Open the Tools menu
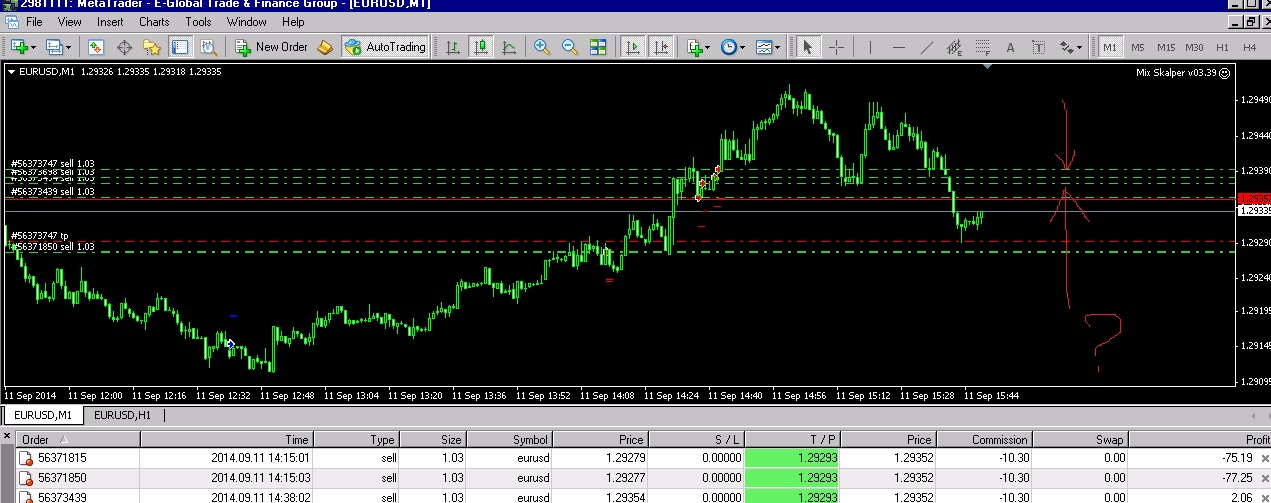This screenshot has width=1271, height=503. click(198, 21)
